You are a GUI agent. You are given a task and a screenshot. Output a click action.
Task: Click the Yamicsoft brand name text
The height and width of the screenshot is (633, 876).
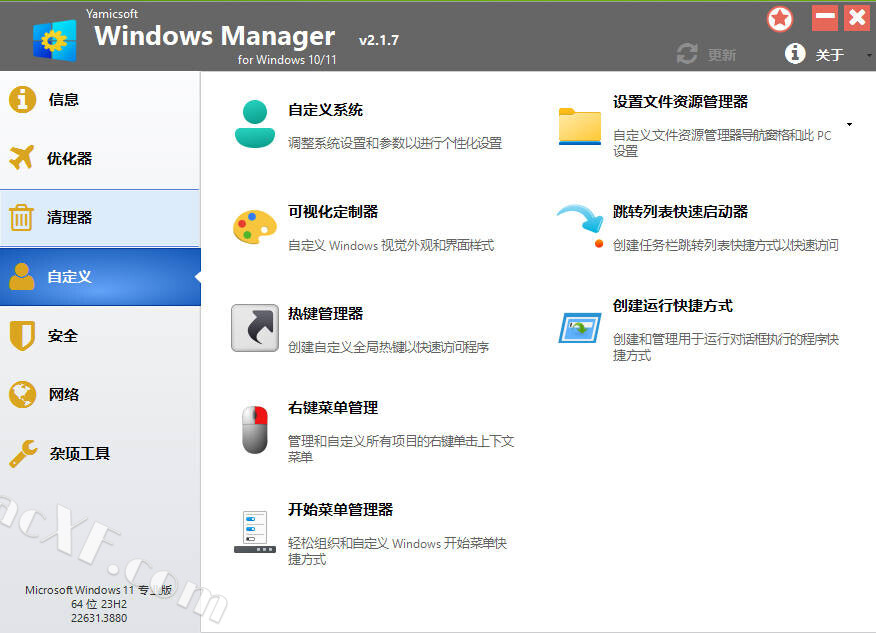(112, 13)
